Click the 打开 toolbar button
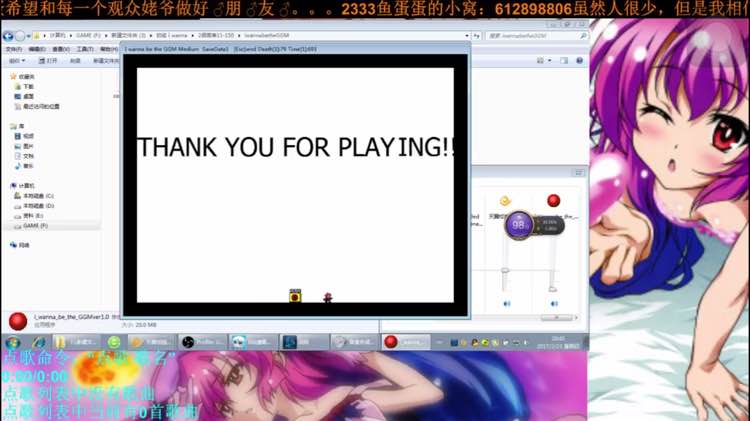The height and width of the screenshot is (421, 750). (48, 61)
